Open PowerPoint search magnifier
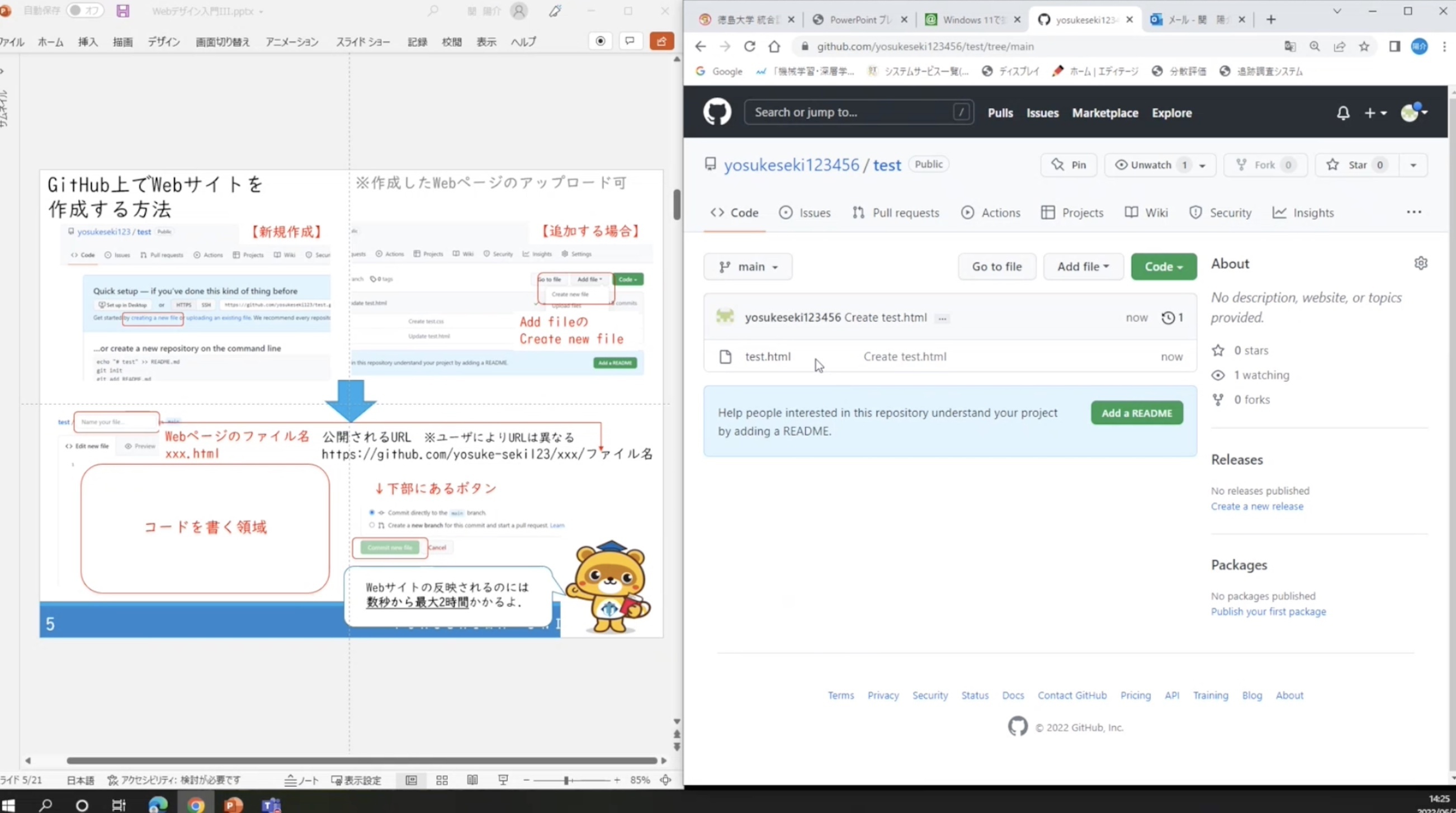 [433, 11]
